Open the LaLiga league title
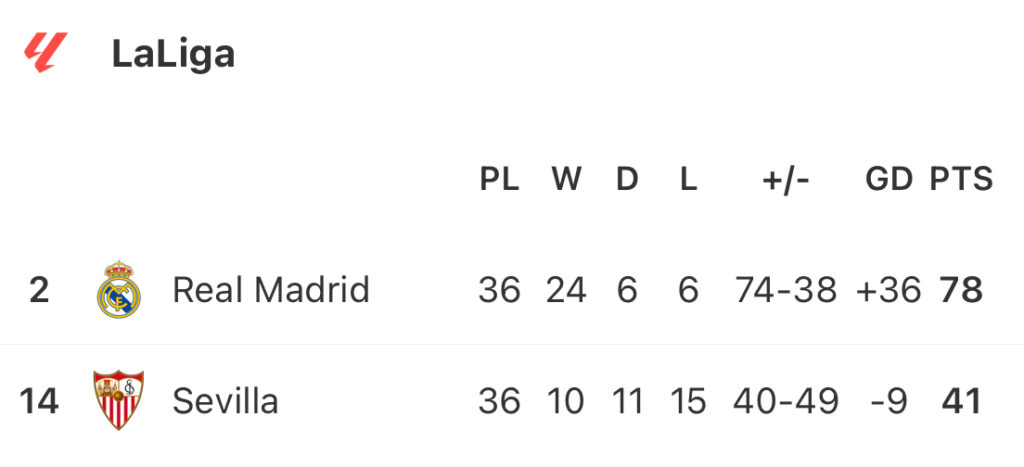 tap(173, 54)
